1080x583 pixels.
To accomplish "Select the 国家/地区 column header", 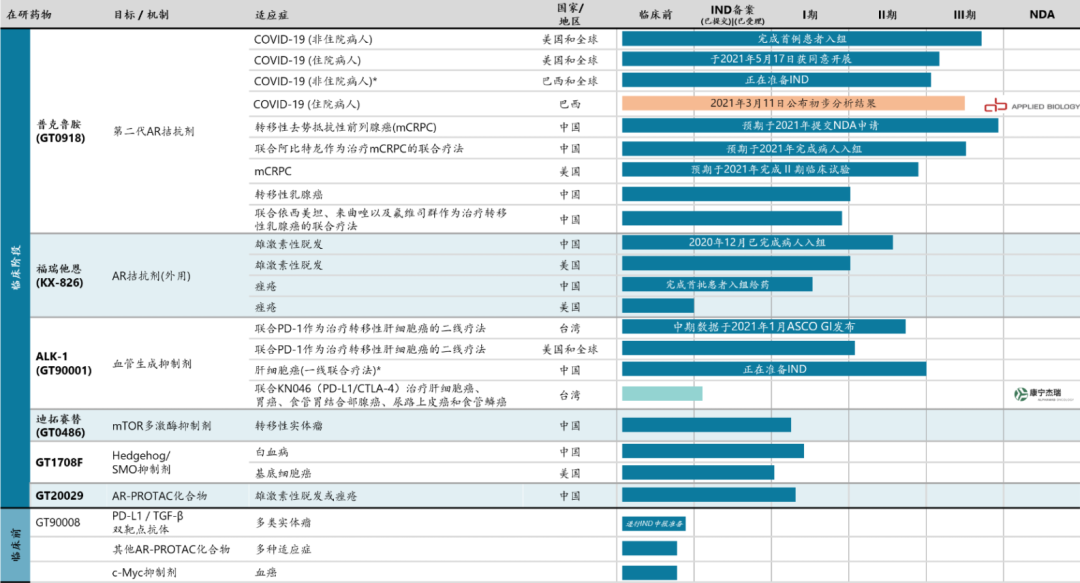I will click(570, 14).
